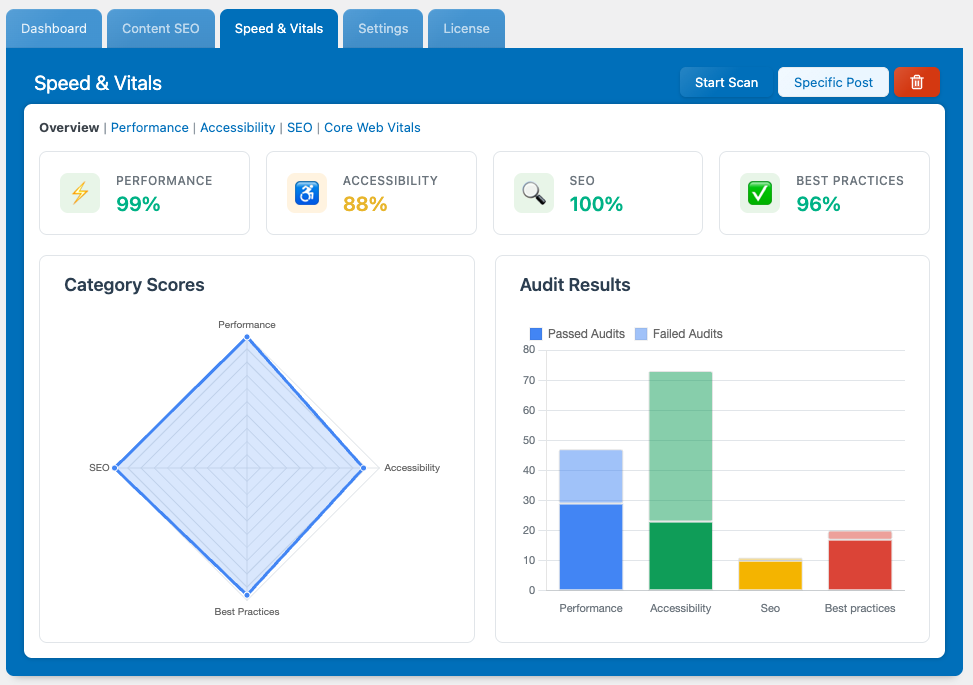Toggle Failed Audits legend item
Viewport: 973px width, 685px height.
click(x=678, y=334)
